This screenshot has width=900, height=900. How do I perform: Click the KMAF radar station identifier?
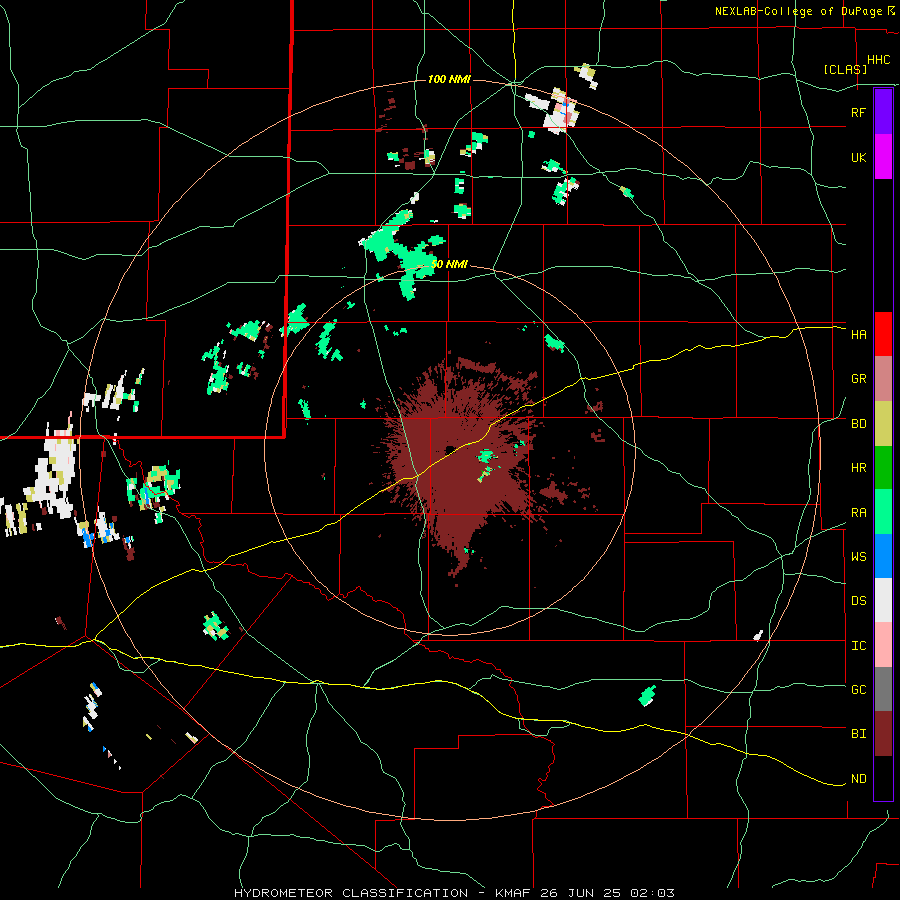point(516,893)
